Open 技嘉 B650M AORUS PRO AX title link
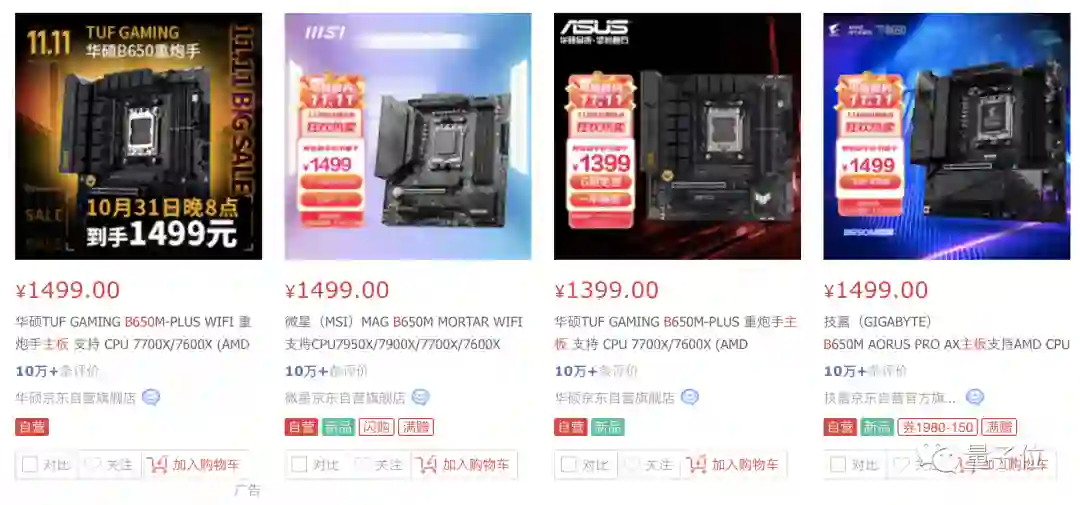The height and width of the screenshot is (505, 1080). pos(946,333)
